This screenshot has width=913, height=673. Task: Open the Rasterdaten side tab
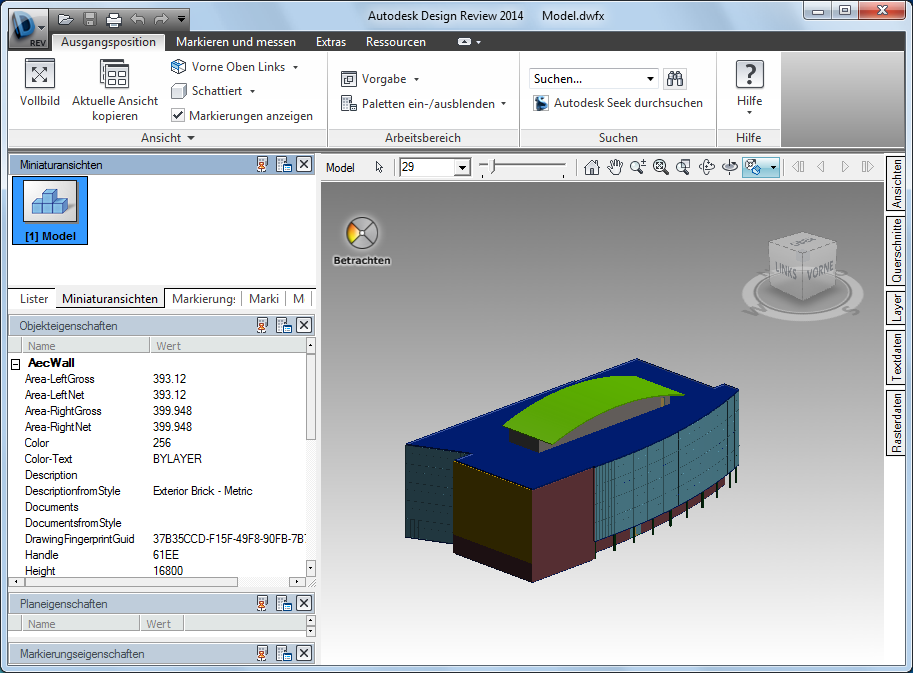coord(896,423)
